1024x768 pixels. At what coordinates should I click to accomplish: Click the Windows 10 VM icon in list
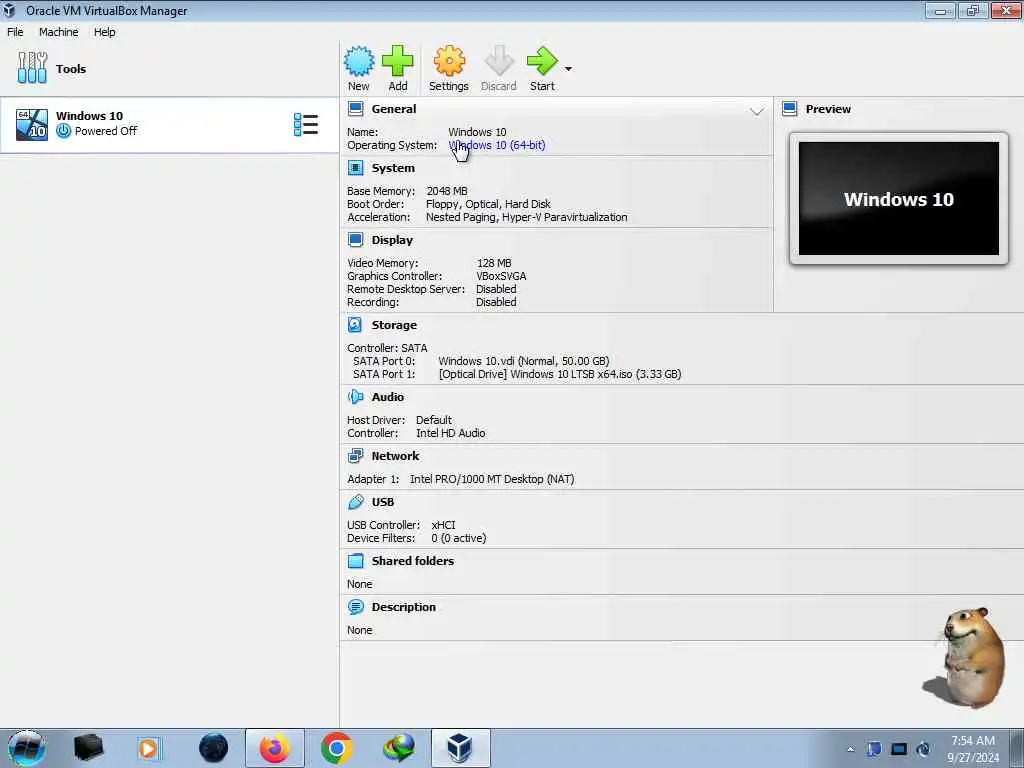click(x=32, y=125)
